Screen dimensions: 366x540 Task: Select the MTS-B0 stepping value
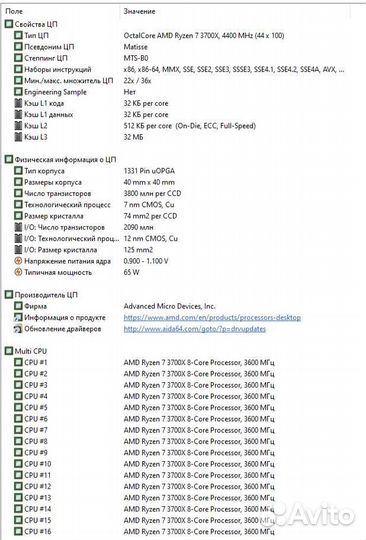pyautogui.click(x=136, y=58)
